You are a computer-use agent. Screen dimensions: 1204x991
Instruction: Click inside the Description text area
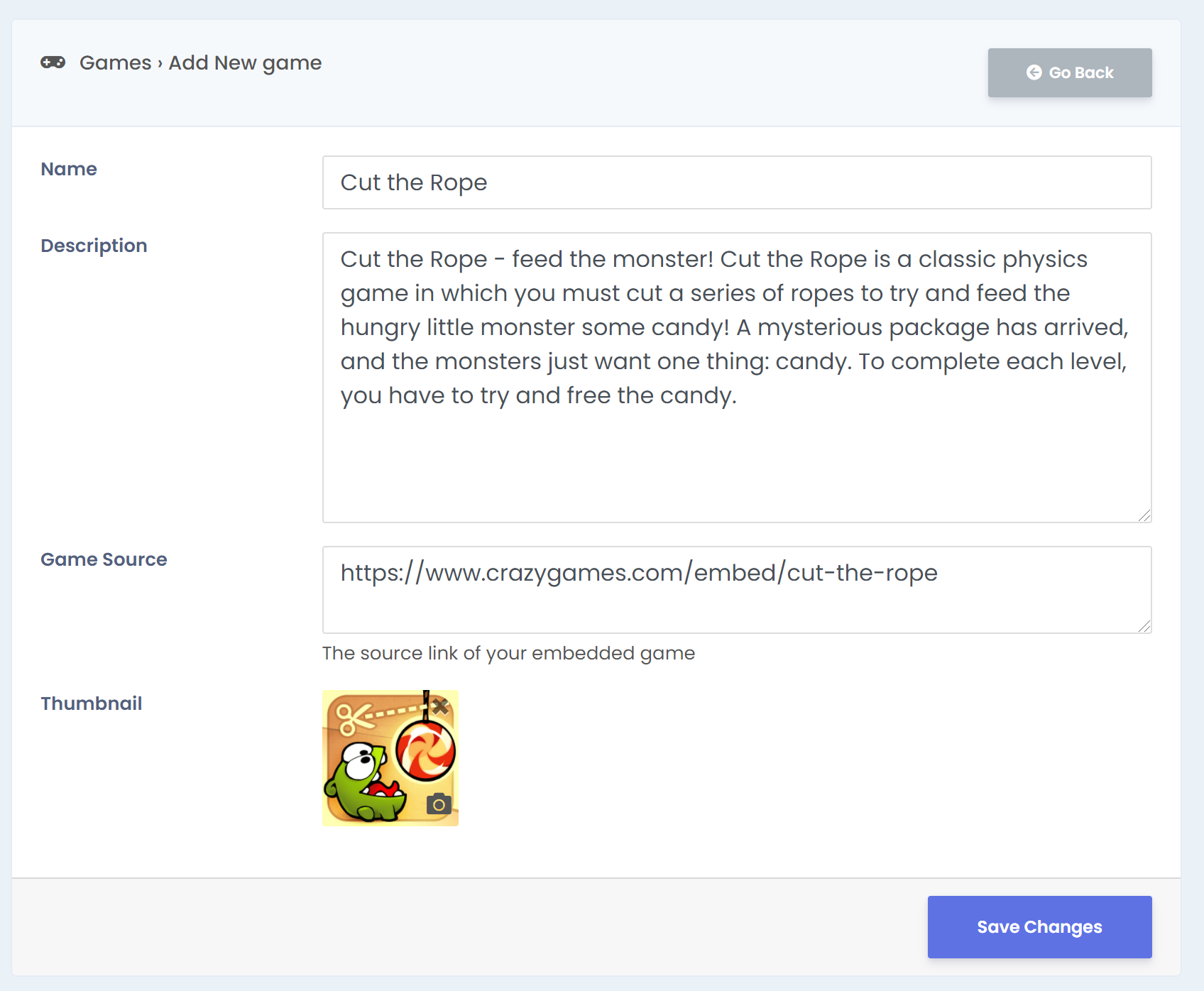point(737,378)
